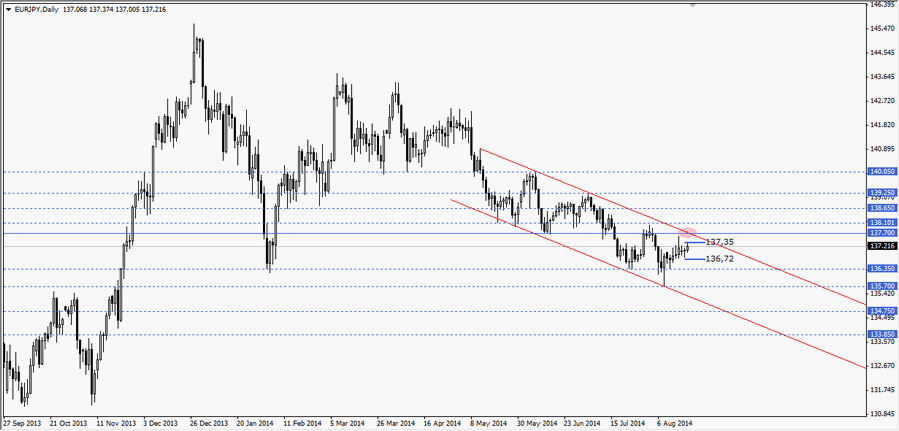899x431 pixels.
Task: Click the 26 Dec 2013 date label
Action: pyautogui.click(x=209, y=424)
